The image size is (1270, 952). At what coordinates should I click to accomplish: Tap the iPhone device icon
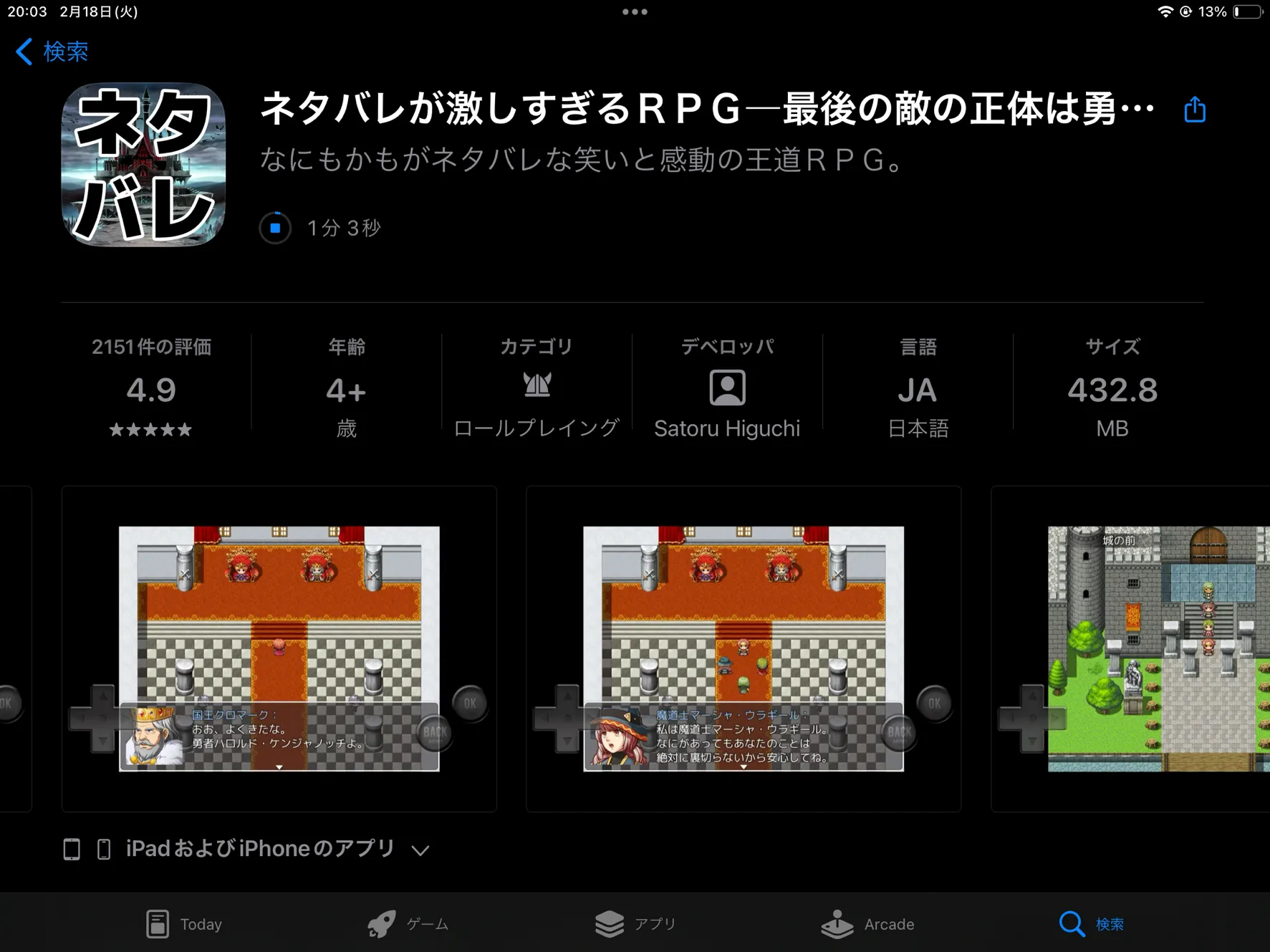pyautogui.click(x=104, y=850)
